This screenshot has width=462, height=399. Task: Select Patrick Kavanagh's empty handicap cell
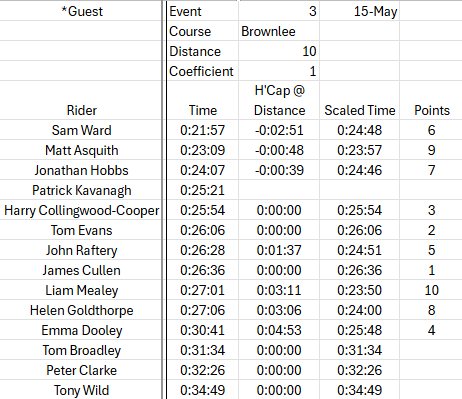(279, 190)
